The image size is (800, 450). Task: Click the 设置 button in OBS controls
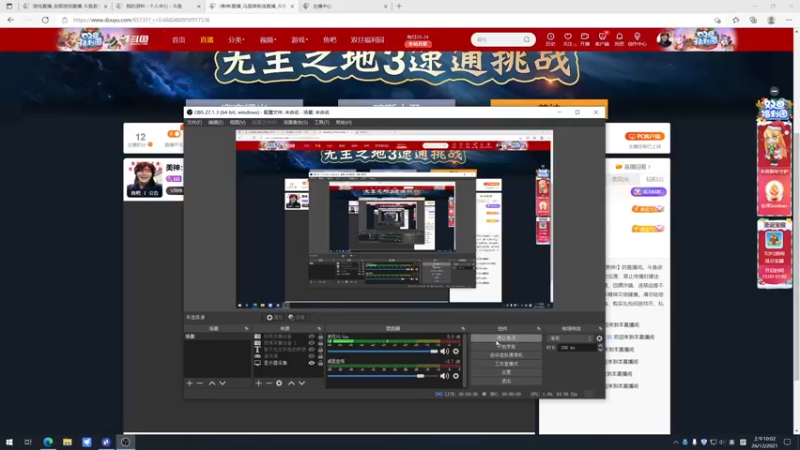point(506,372)
